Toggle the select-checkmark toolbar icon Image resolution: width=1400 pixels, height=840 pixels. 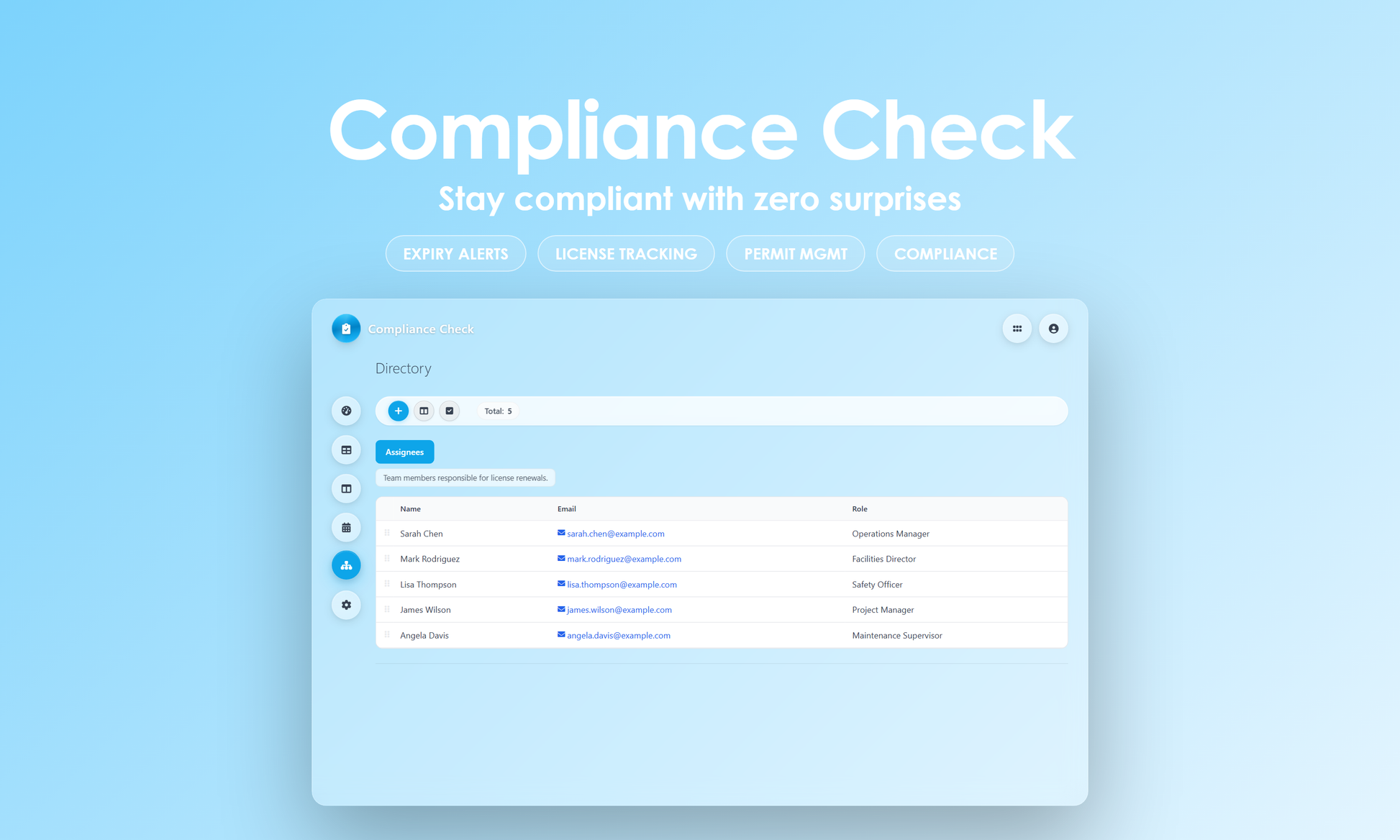coord(450,411)
